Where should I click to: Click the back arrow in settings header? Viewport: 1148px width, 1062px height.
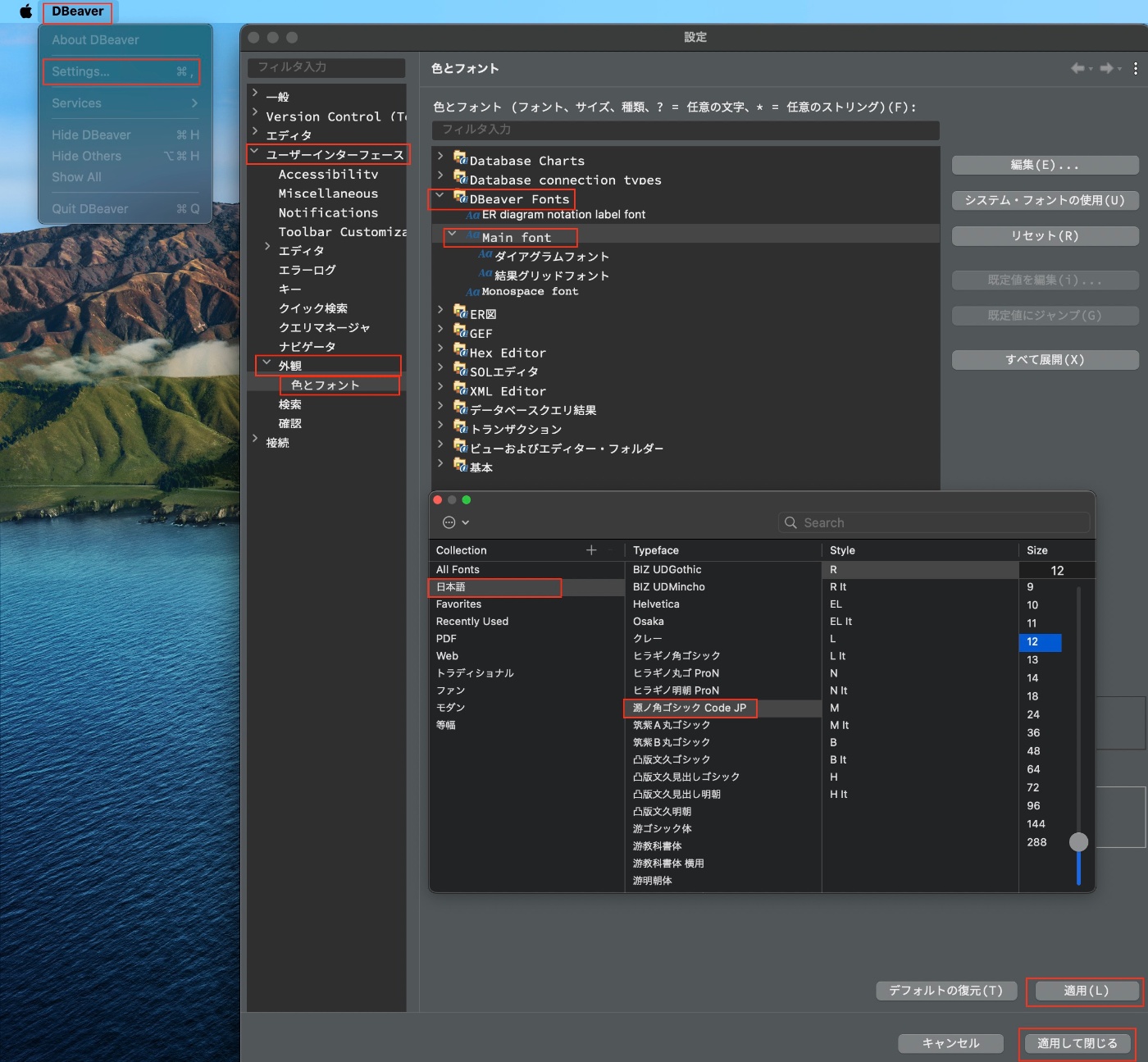(1077, 68)
